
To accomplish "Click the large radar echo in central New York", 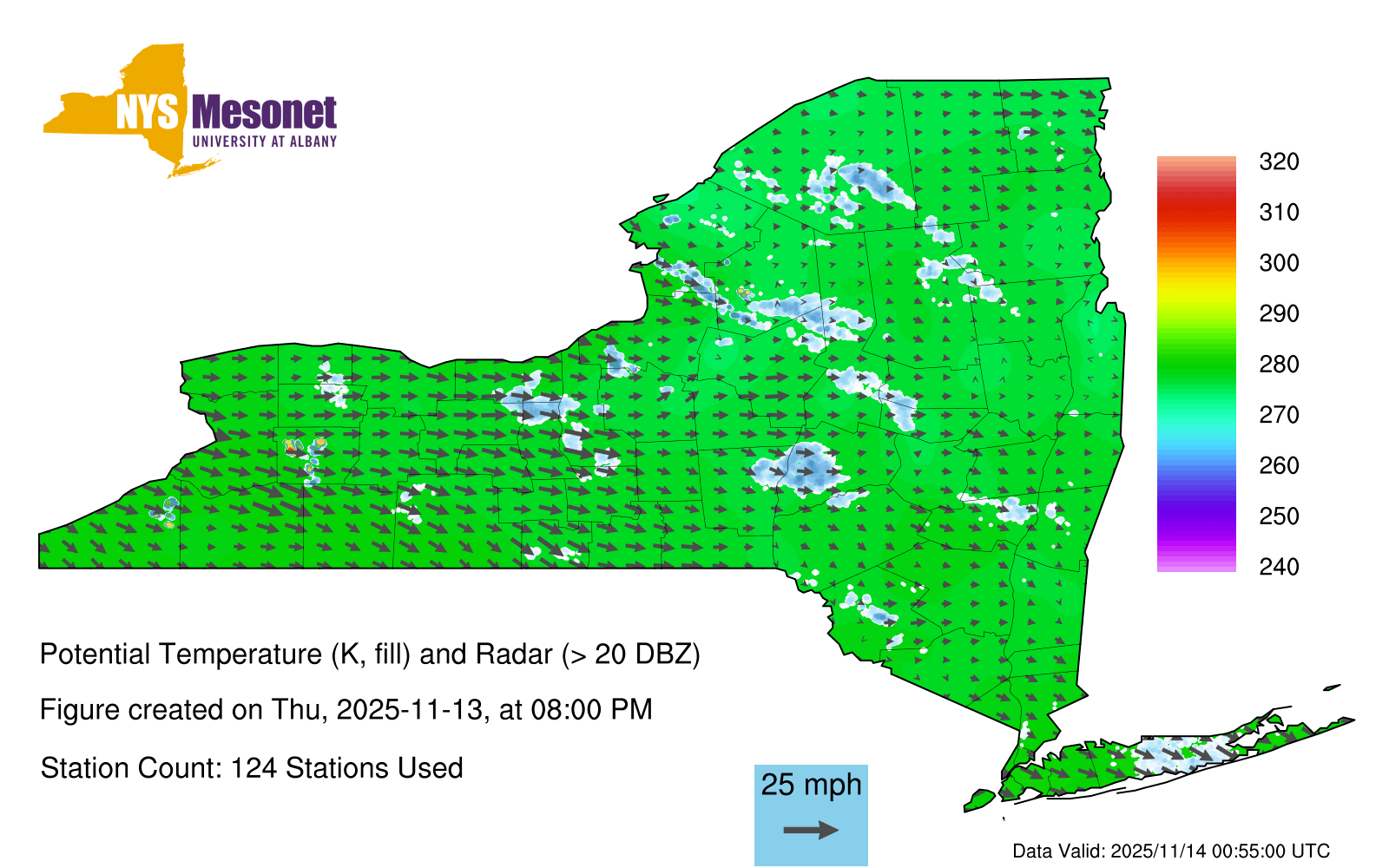I will pyautogui.click(x=800, y=469).
